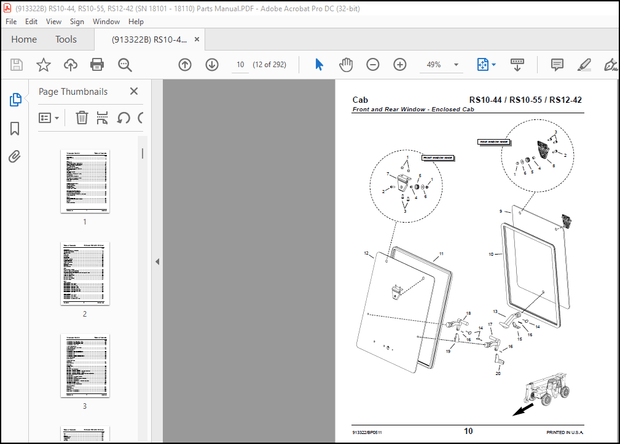Rotate page counterclockwise icon
The height and width of the screenshot is (444, 620).
tap(123, 117)
